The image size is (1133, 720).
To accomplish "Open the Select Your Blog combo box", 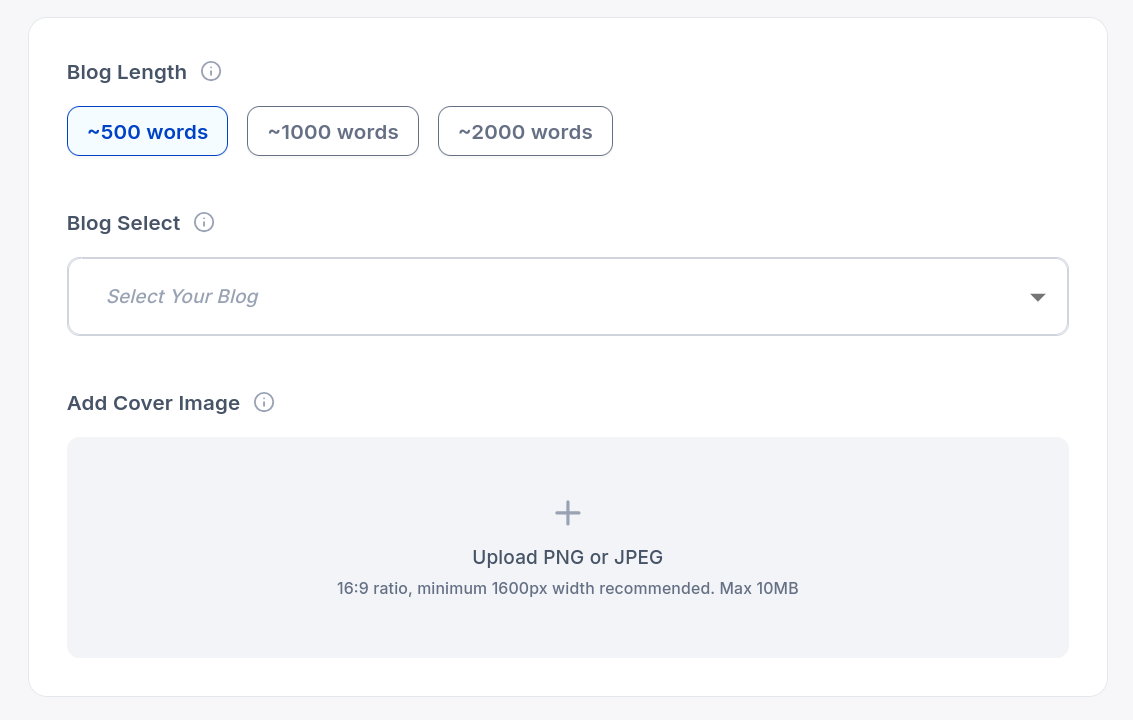I will (x=568, y=296).
